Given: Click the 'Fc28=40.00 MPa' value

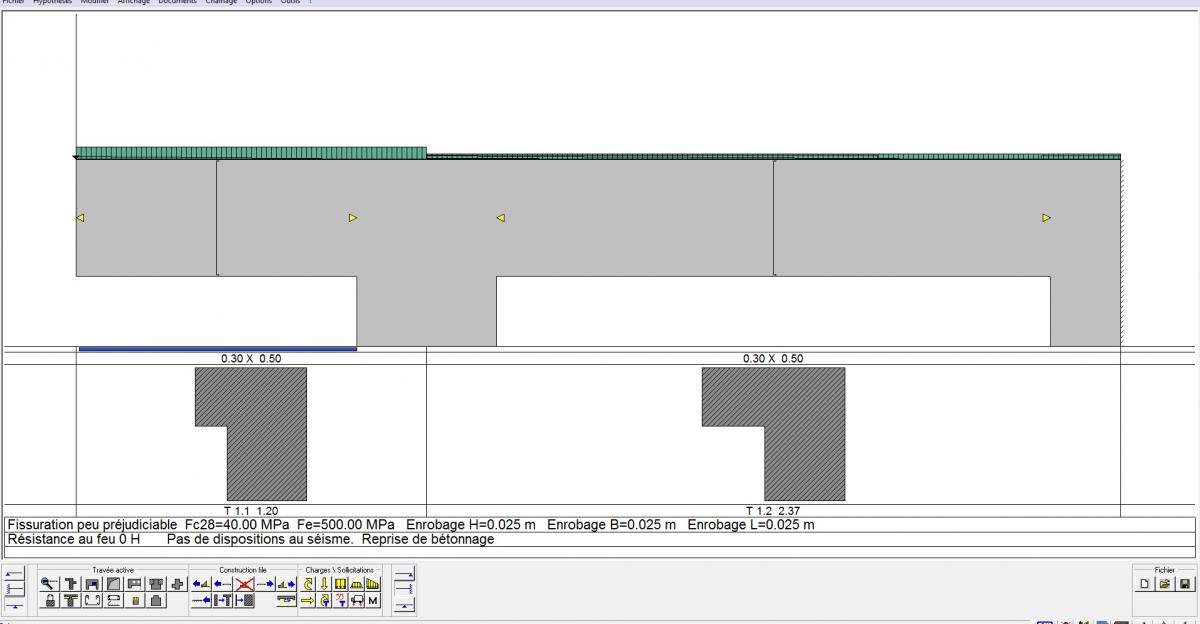Looking at the screenshot, I should click(x=238, y=524).
